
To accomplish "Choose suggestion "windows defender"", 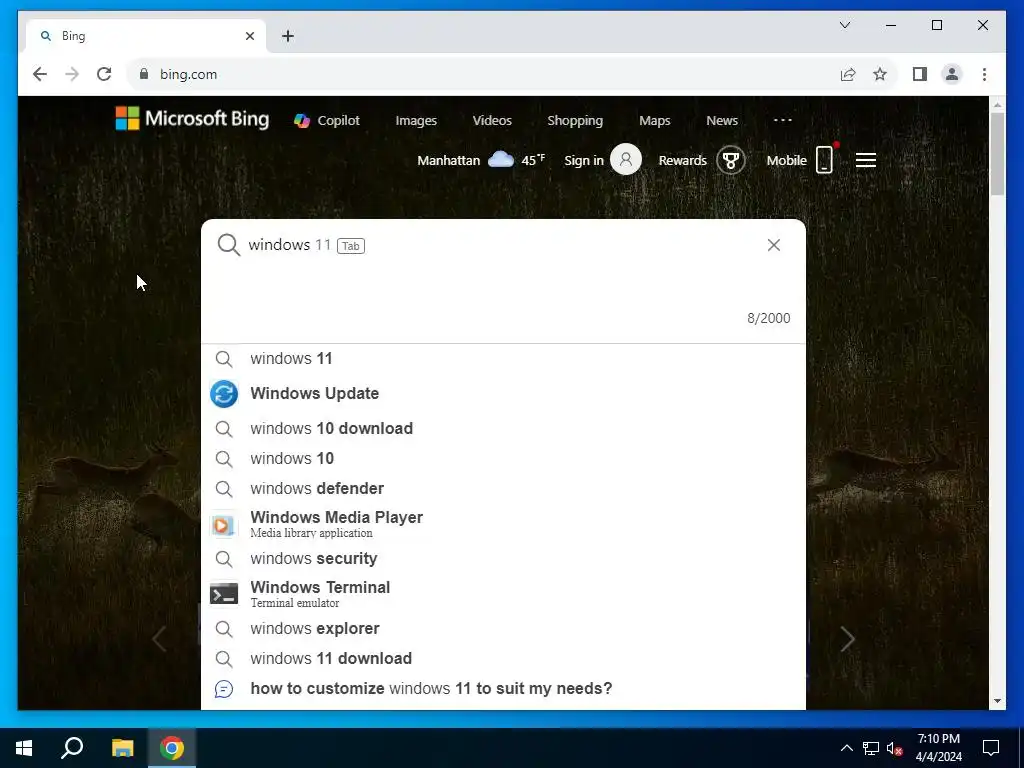I will pyautogui.click(x=503, y=488).
